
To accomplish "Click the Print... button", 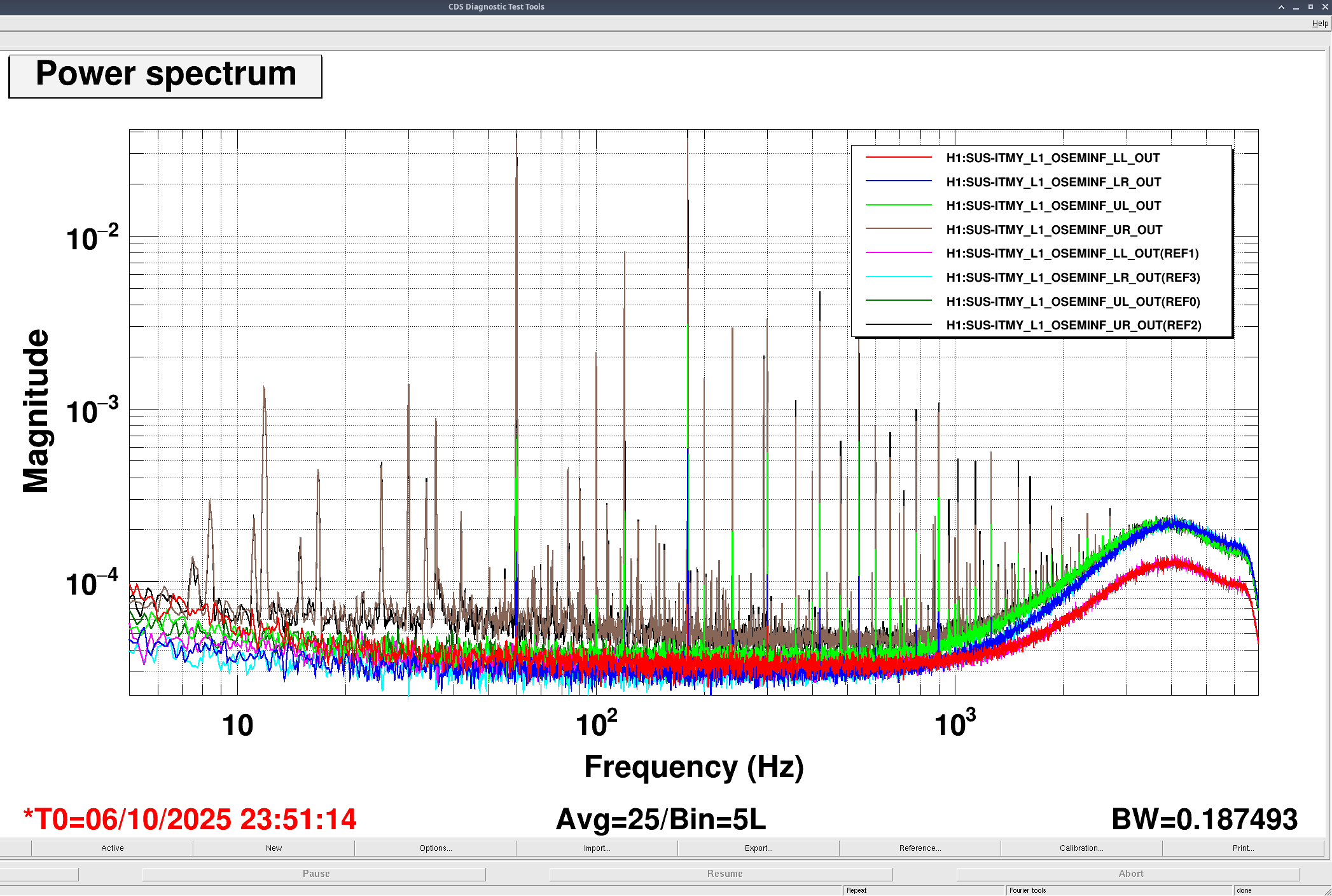I will coord(1243,848).
